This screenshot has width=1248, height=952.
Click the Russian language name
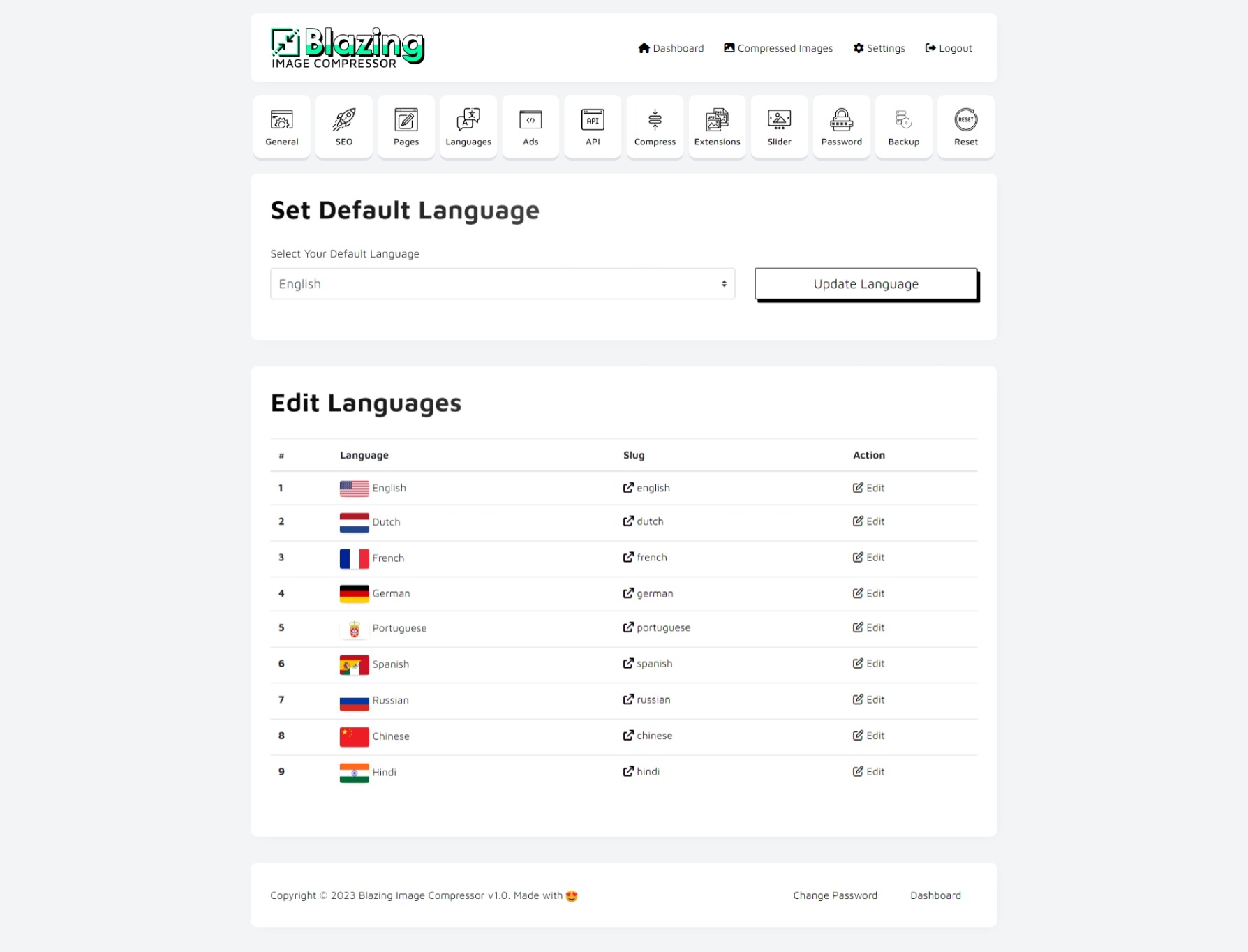click(x=390, y=700)
